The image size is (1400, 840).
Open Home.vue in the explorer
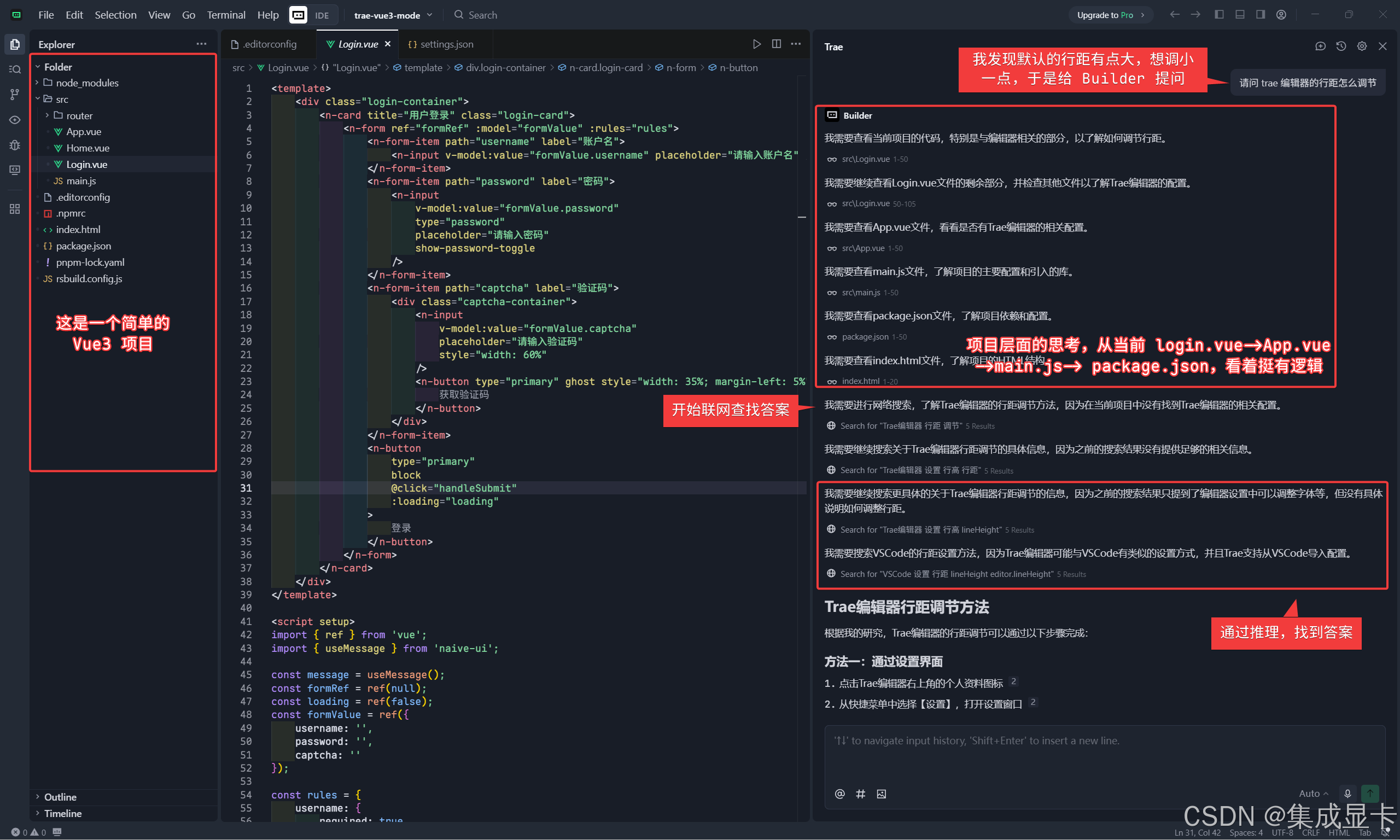click(124, 148)
